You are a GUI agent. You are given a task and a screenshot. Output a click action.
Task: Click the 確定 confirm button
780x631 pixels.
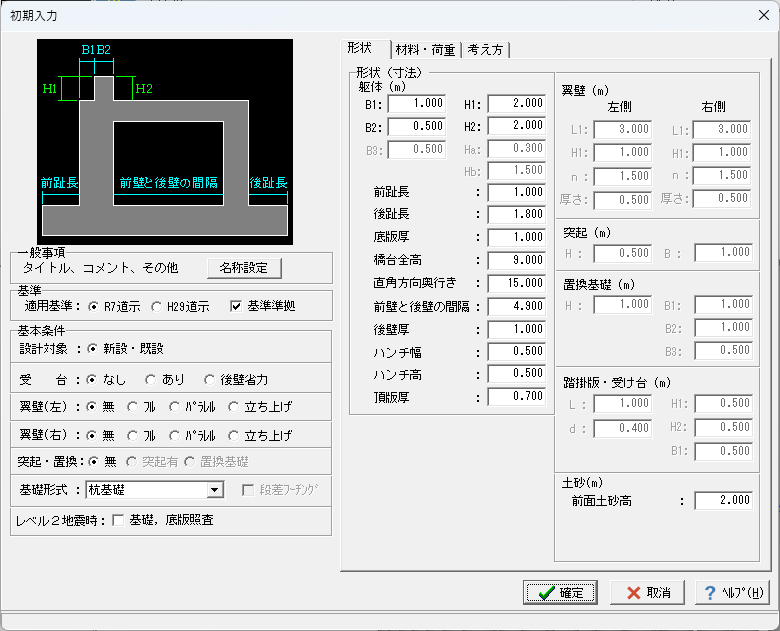pyautogui.click(x=560, y=592)
